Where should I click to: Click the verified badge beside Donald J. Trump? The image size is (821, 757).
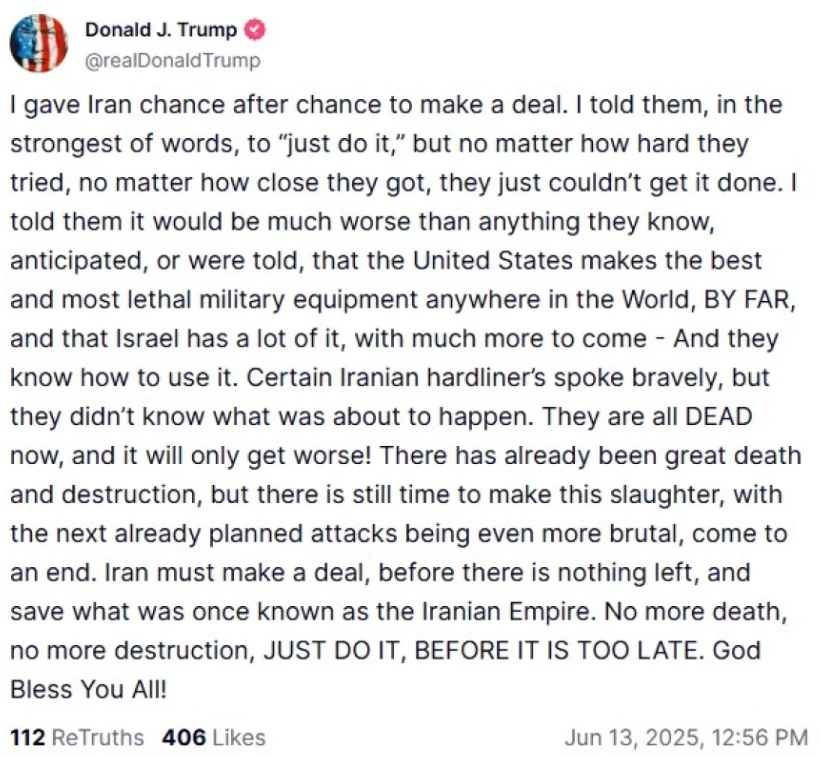click(255, 31)
